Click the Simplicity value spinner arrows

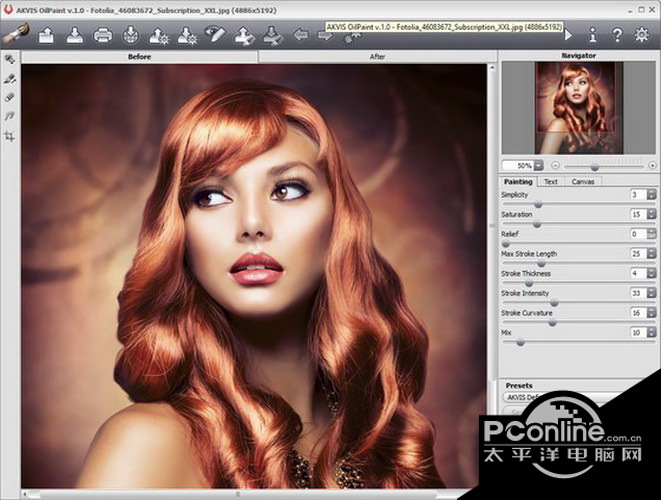pos(649,195)
